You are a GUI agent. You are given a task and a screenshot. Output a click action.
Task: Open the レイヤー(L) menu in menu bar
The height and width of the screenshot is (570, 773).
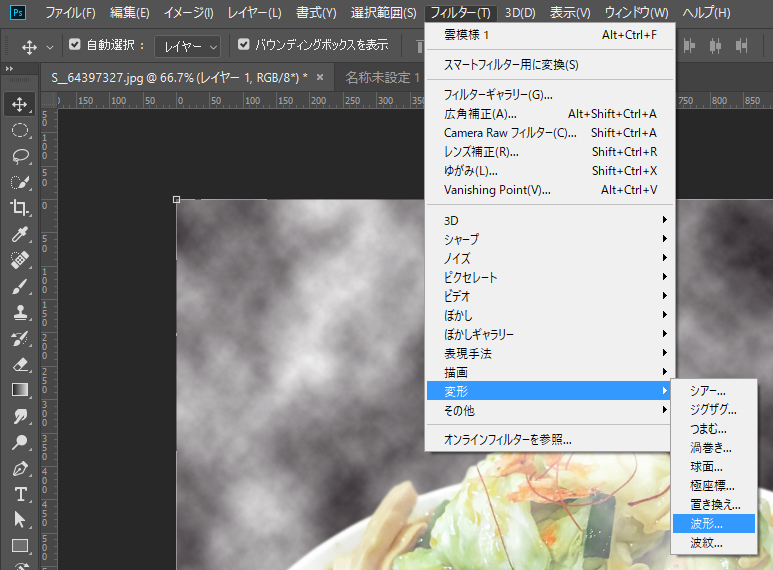pos(254,13)
